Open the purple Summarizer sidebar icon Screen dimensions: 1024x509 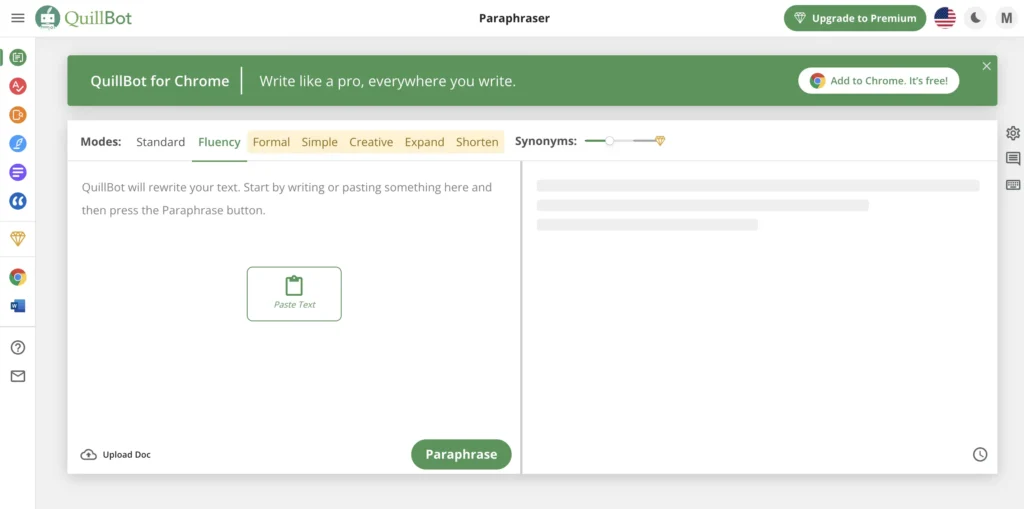(18, 172)
